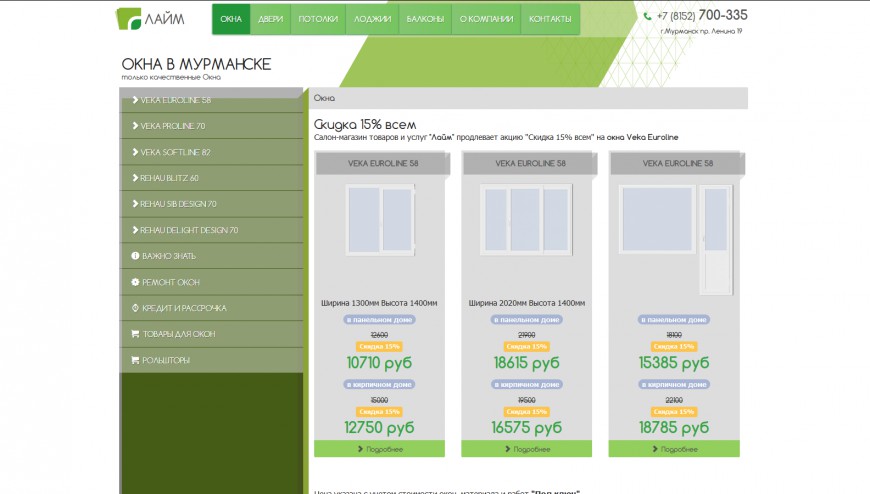Click chevron in Подробнее for 15385 руб card
The image size is (870, 494).
[x=655, y=449]
